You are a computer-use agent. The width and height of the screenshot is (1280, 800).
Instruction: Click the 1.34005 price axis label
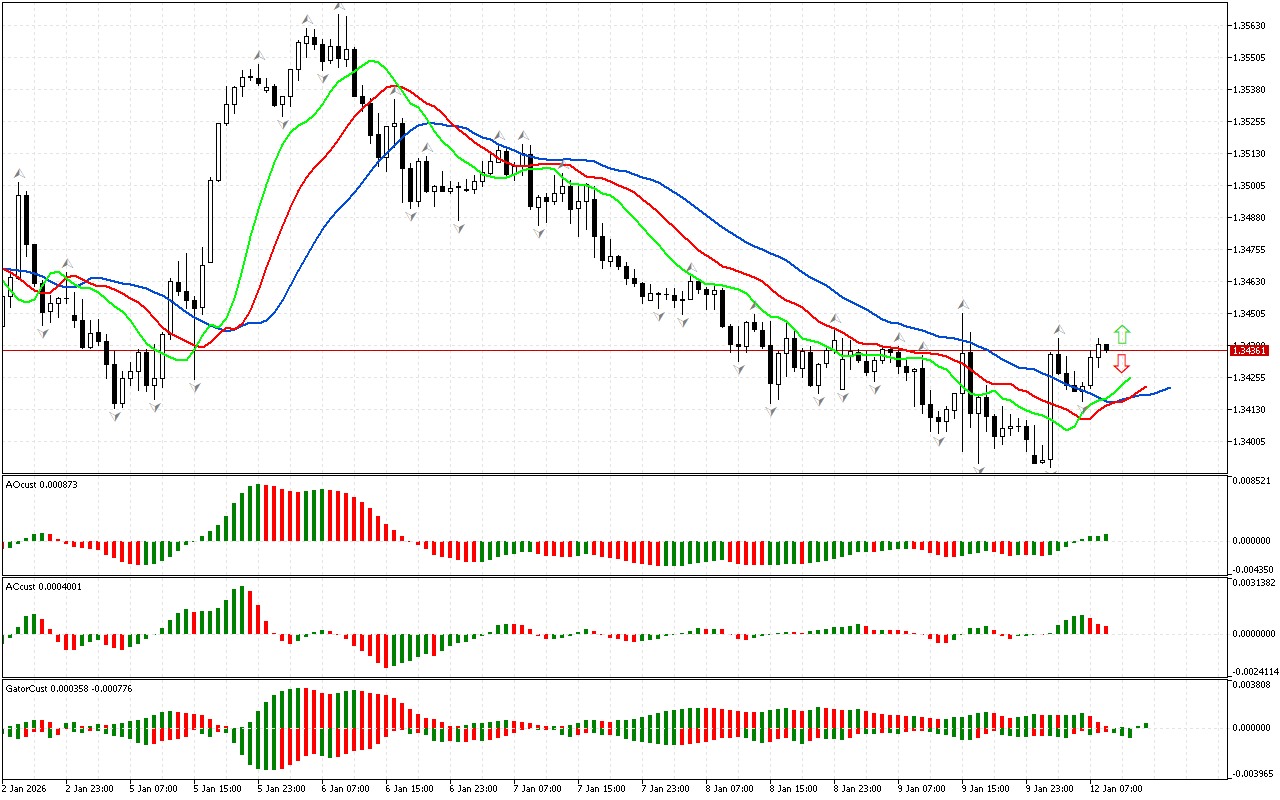tap(1250, 442)
